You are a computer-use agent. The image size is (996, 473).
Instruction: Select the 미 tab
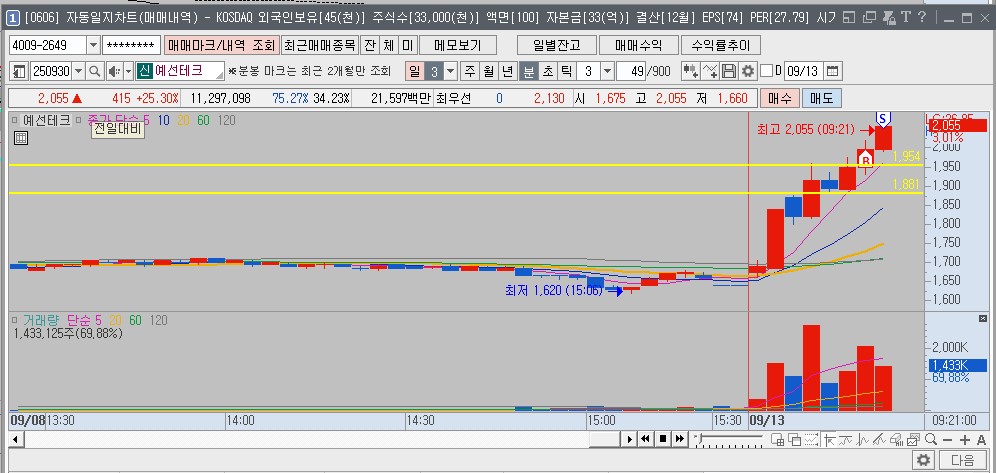pos(407,46)
